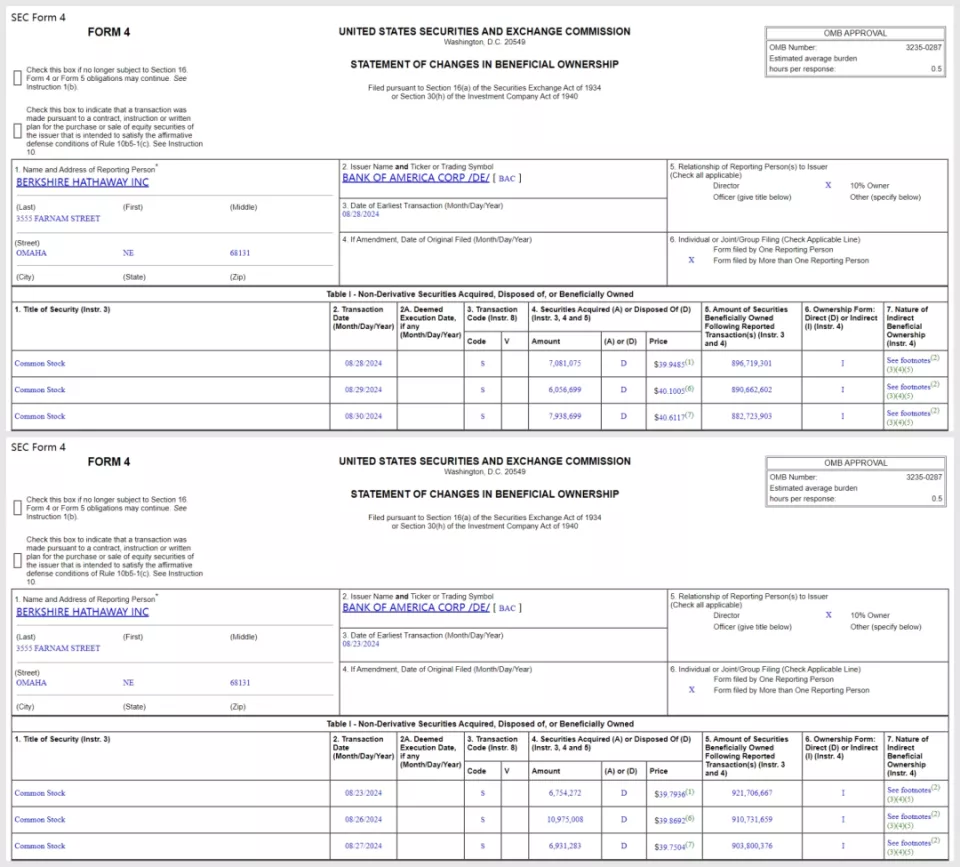Select the amount 6,056,699

click(x=564, y=390)
